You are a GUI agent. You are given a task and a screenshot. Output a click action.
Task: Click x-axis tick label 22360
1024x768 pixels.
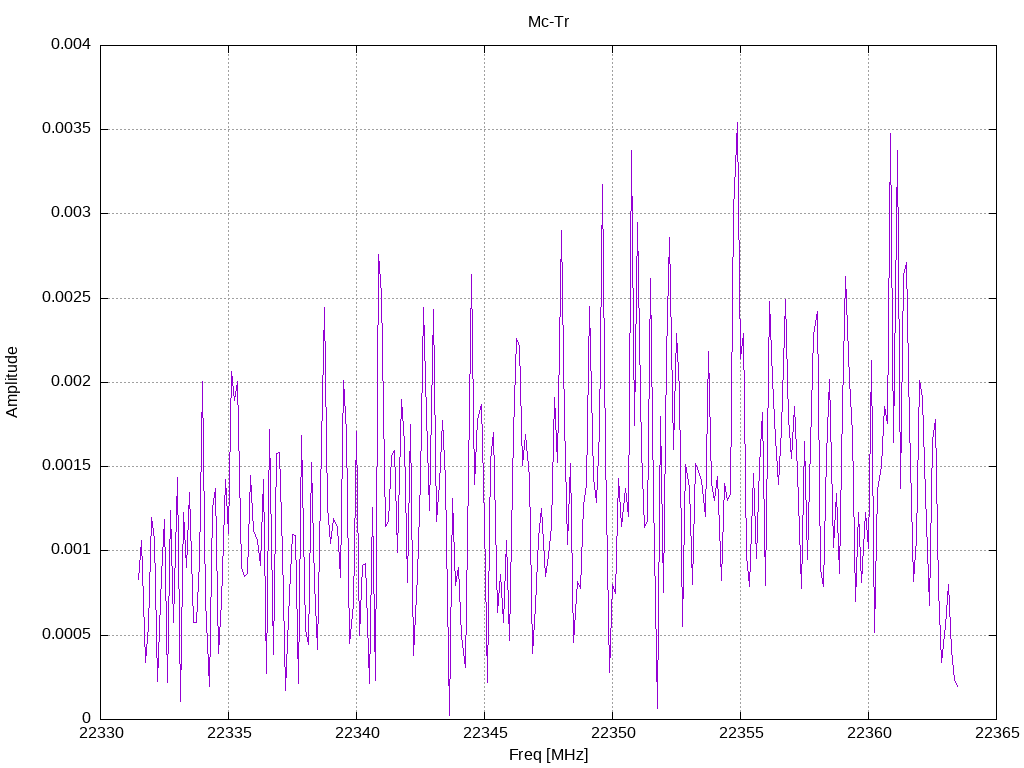(869, 733)
